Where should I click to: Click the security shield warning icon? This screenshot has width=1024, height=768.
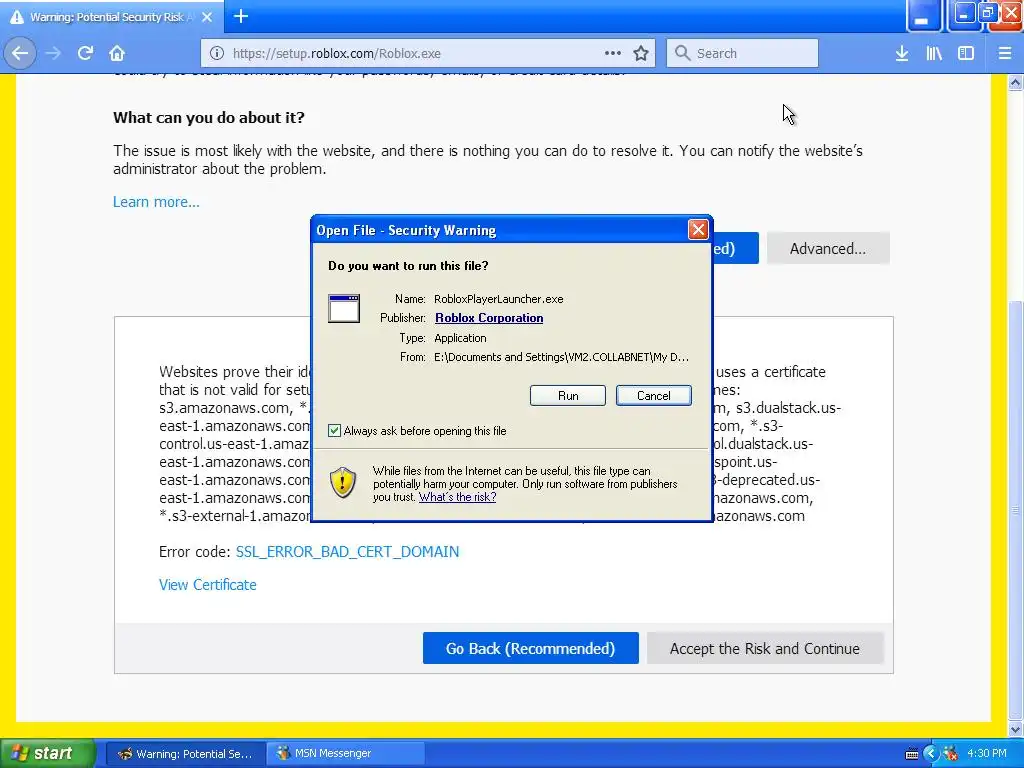click(343, 483)
